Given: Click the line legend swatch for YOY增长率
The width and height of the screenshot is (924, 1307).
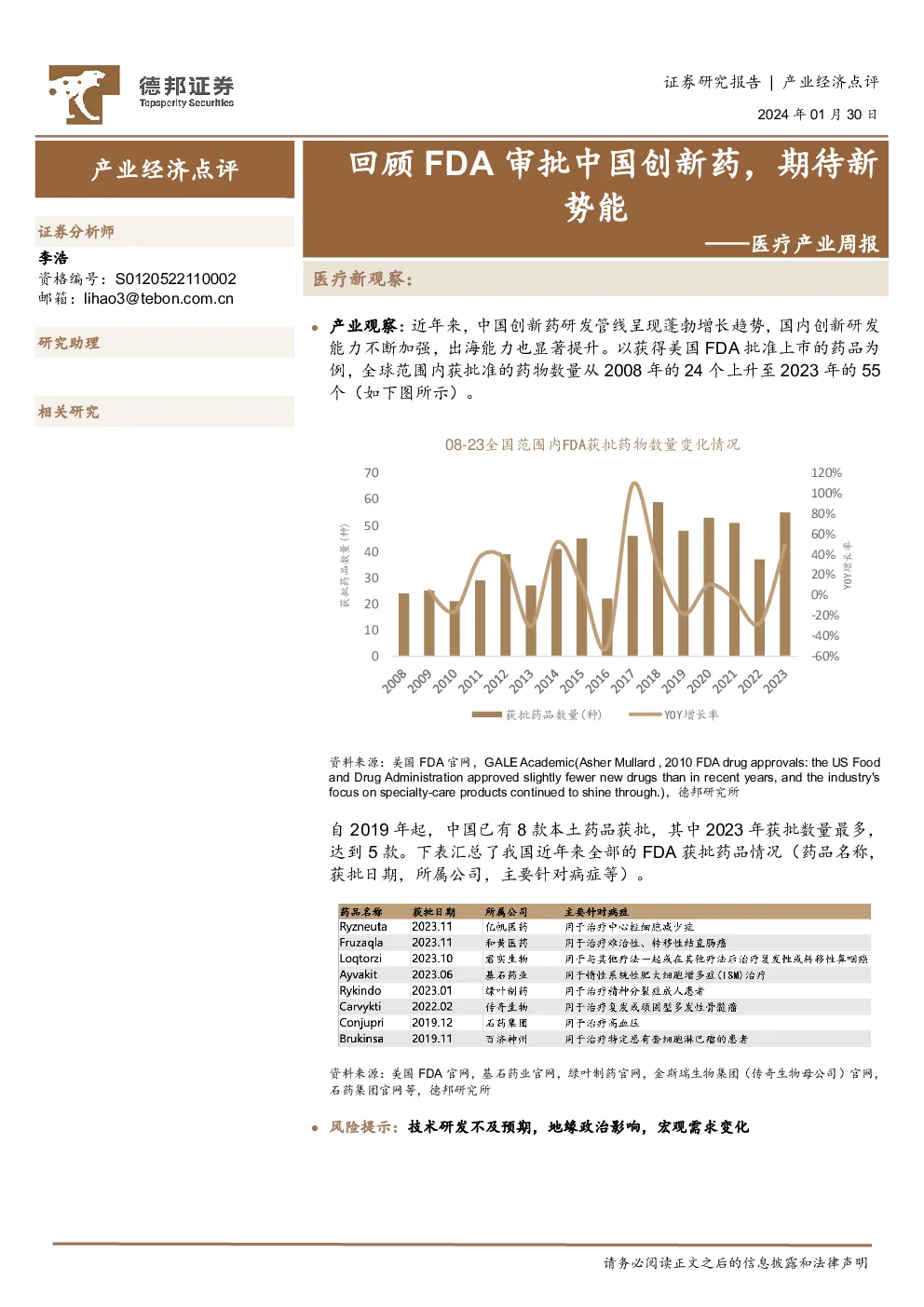Looking at the screenshot, I should coord(645,715).
